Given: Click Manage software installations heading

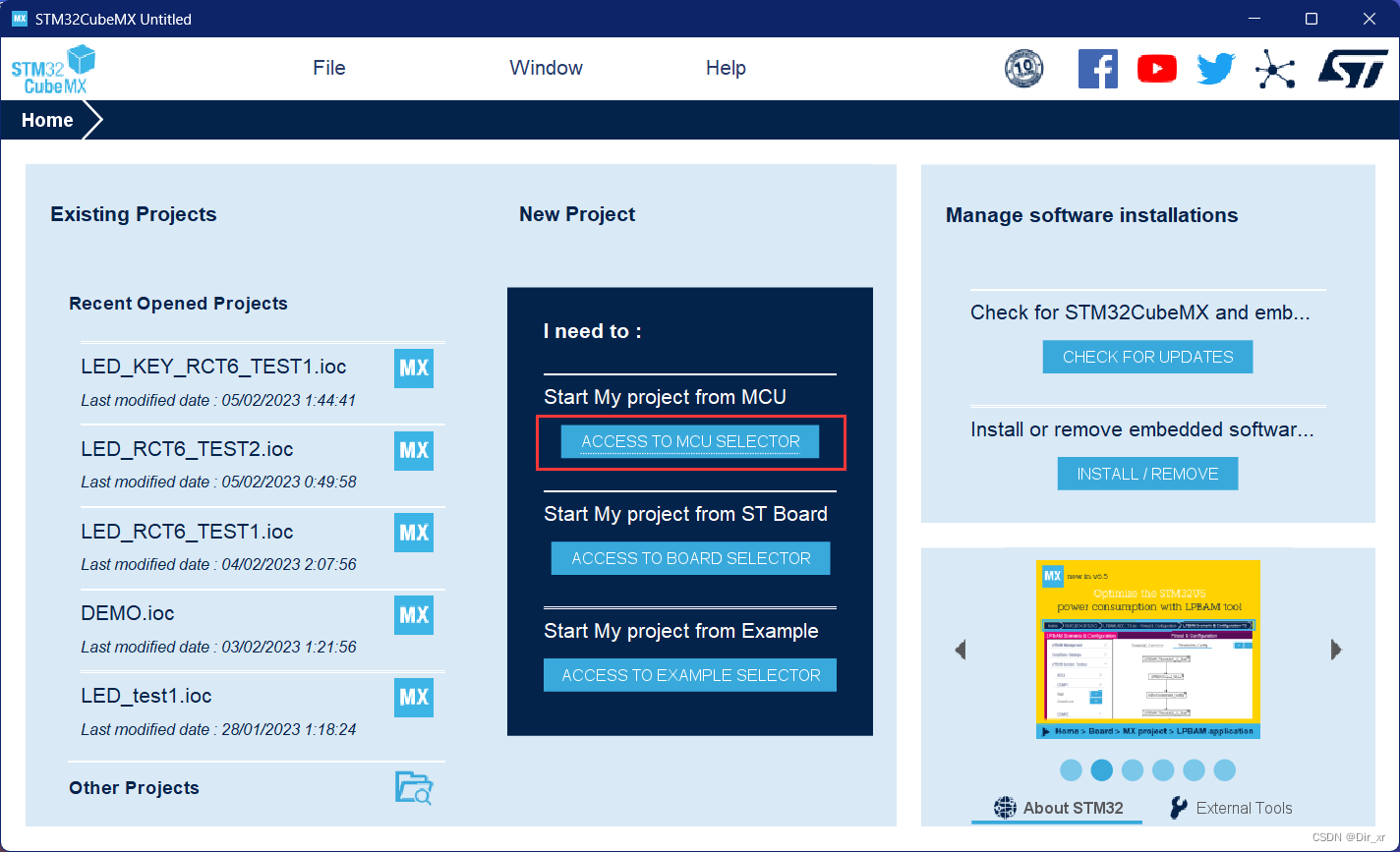Looking at the screenshot, I should (1091, 215).
